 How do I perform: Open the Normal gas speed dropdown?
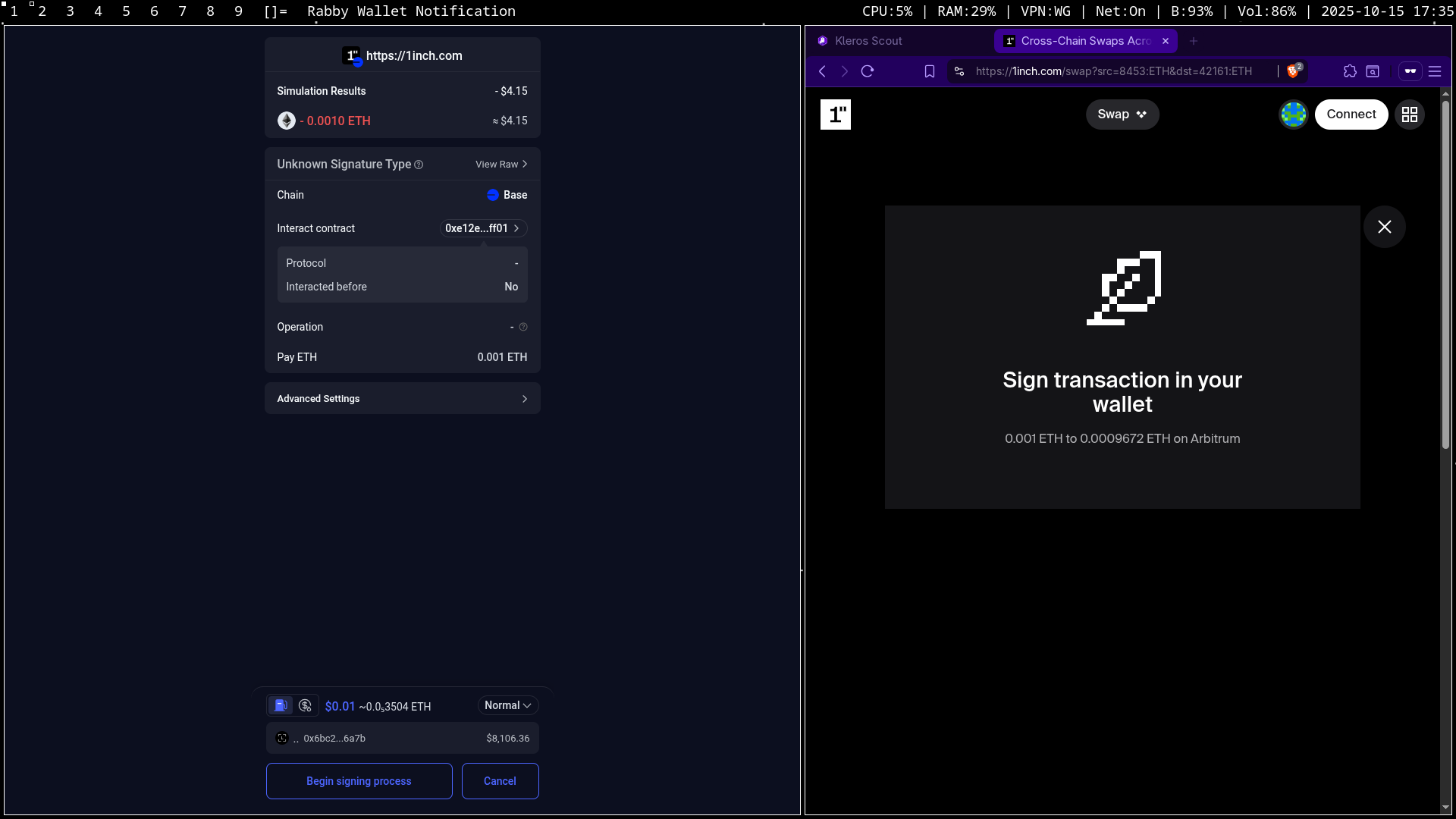[x=508, y=706]
